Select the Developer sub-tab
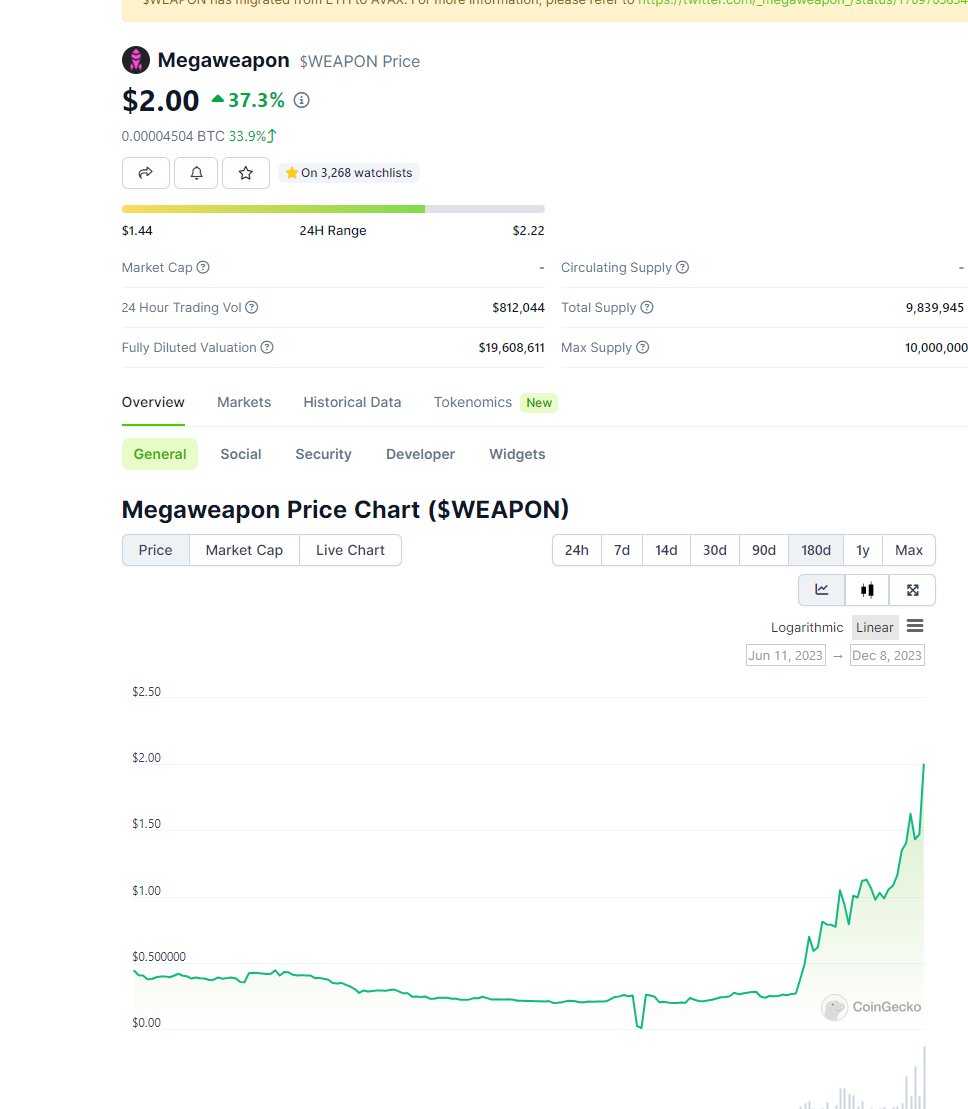Viewport: 968px width, 1109px height. click(420, 454)
